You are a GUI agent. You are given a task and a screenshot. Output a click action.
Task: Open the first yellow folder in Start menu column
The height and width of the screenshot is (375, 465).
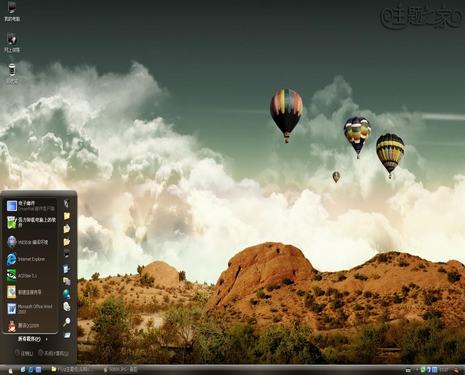coord(67,216)
